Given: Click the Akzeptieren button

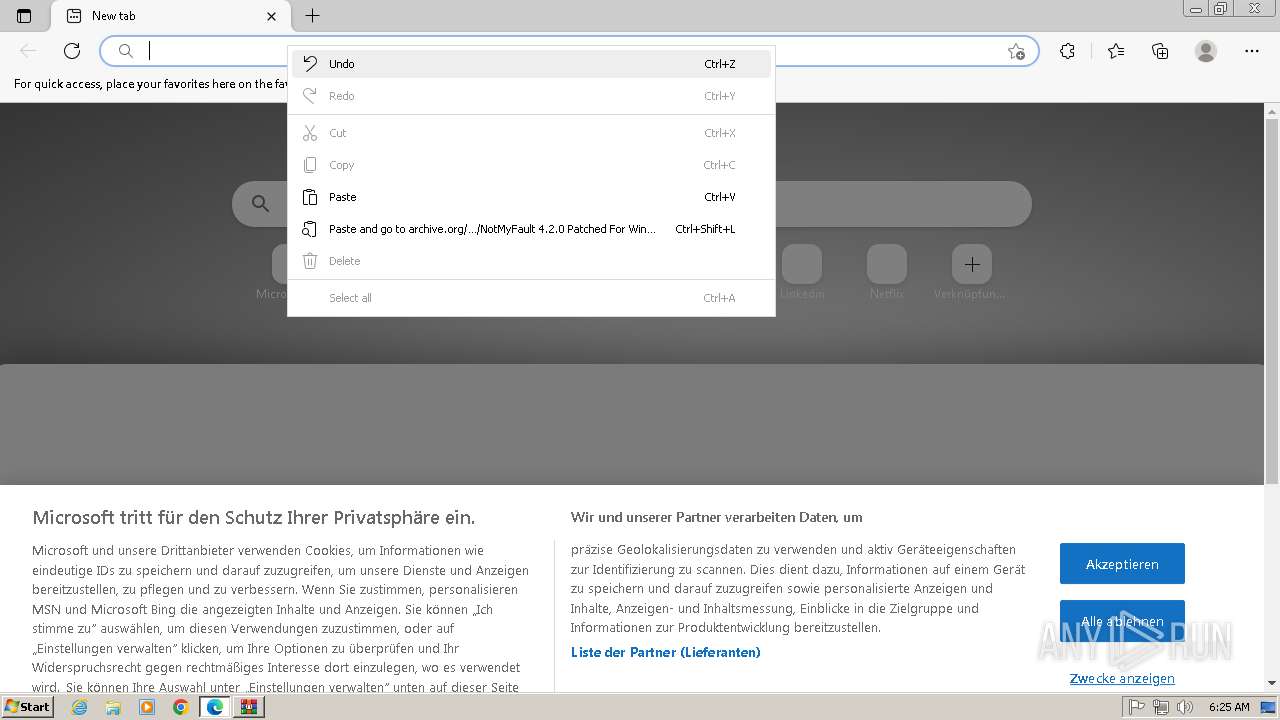Looking at the screenshot, I should 1122,564.
